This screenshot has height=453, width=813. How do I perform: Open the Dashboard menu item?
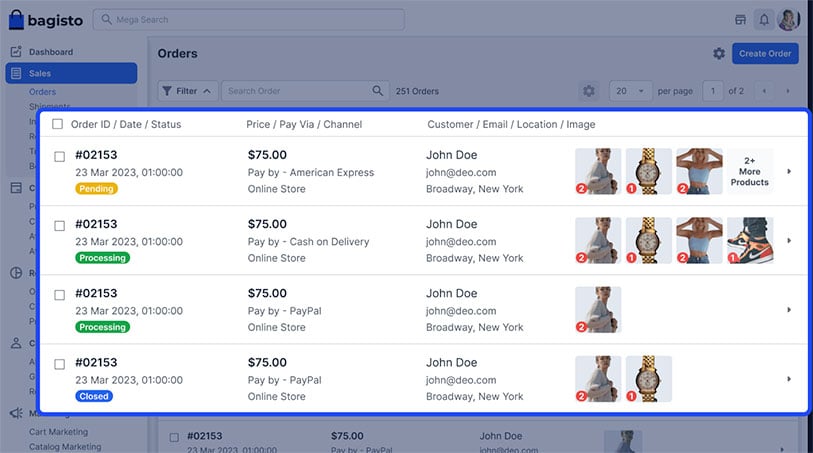(x=50, y=52)
